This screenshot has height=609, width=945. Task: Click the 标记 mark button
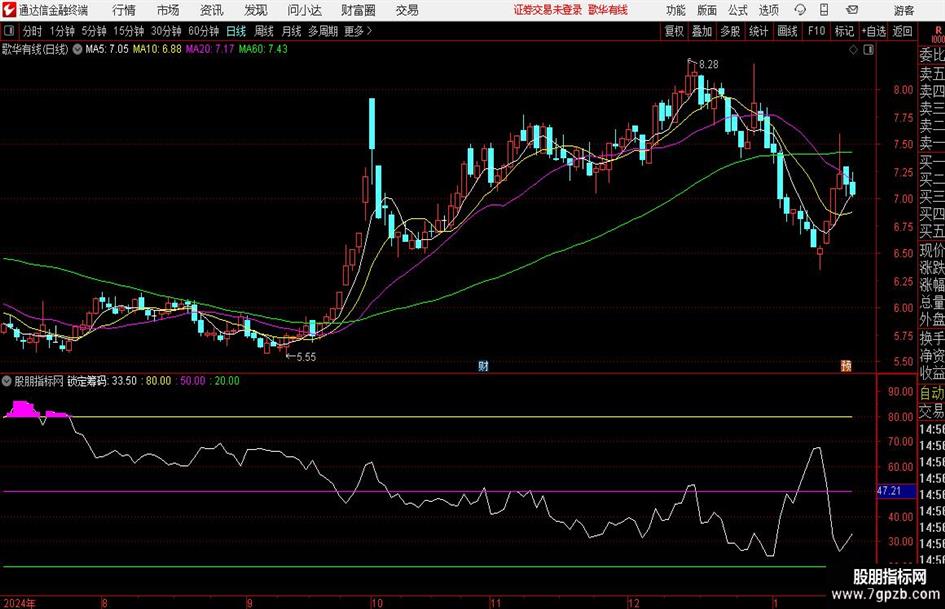coord(844,31)
